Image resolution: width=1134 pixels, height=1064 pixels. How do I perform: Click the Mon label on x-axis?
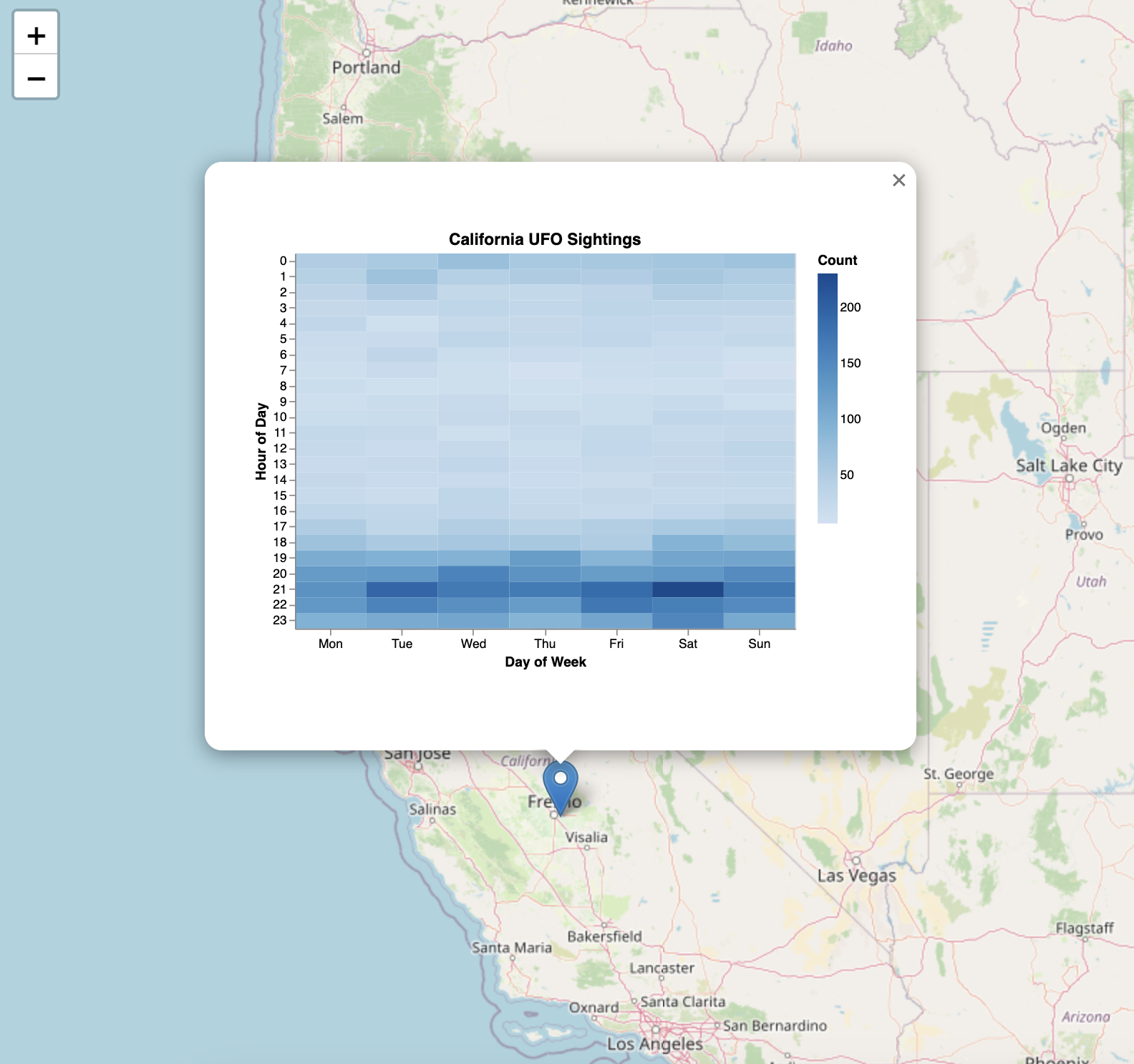point(330,644)
